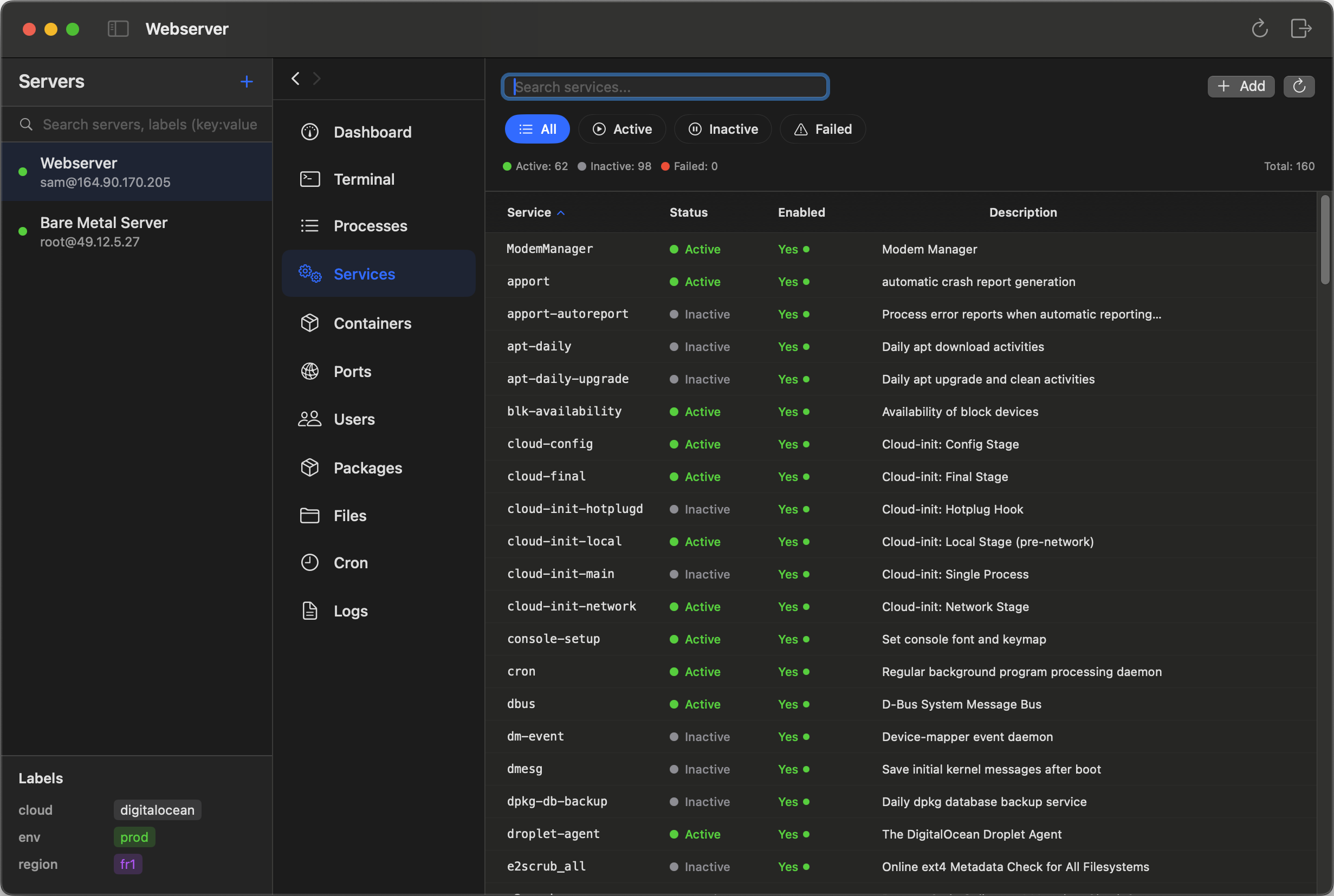Click the Inactive: 98 counter
This screenshot has width=1334, height=896.
(614, 166)
